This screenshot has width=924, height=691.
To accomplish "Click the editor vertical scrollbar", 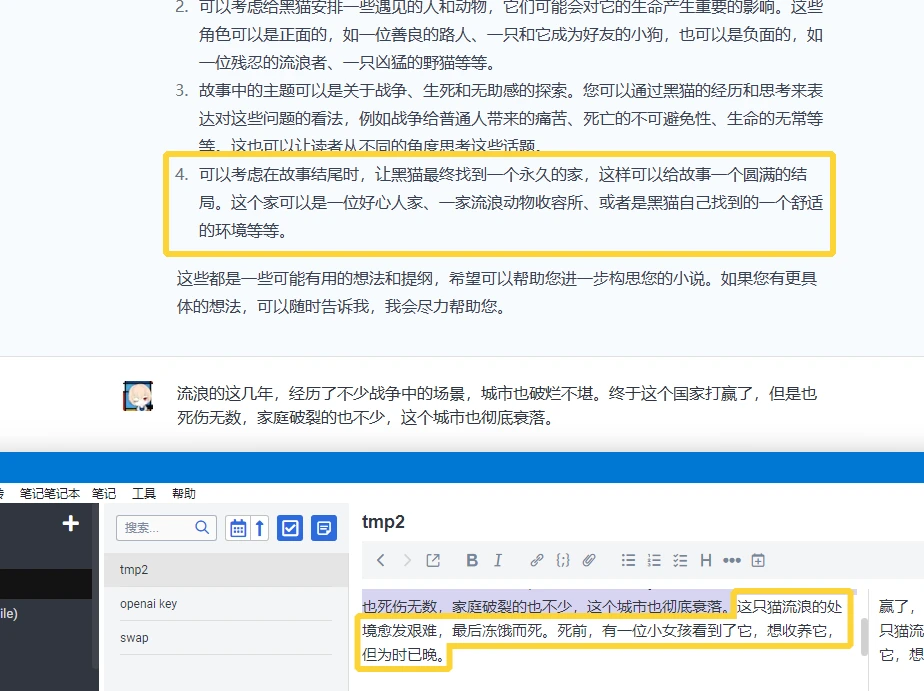I will pos(864,636).
